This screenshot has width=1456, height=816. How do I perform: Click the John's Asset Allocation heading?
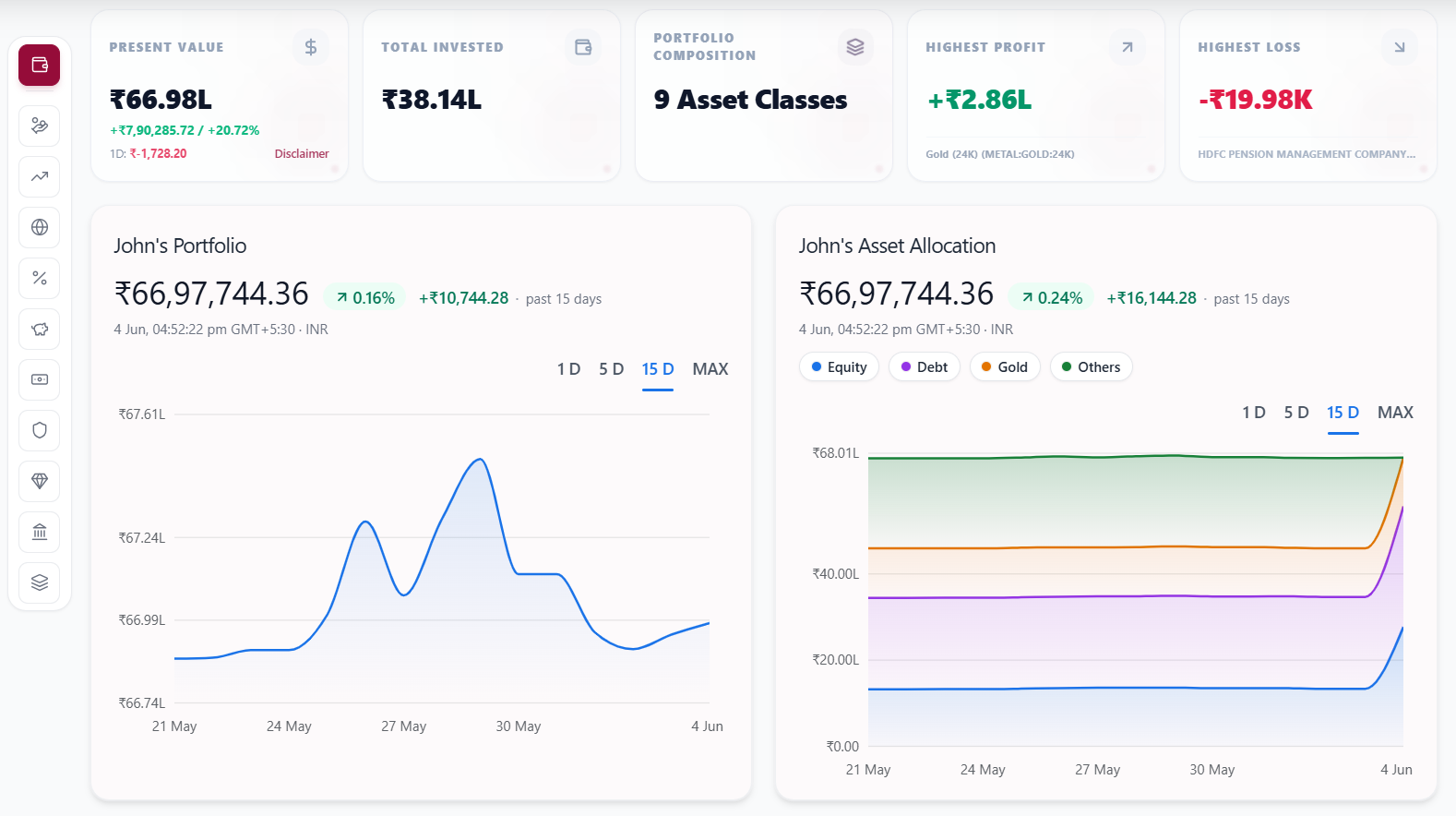pos(897,246)
